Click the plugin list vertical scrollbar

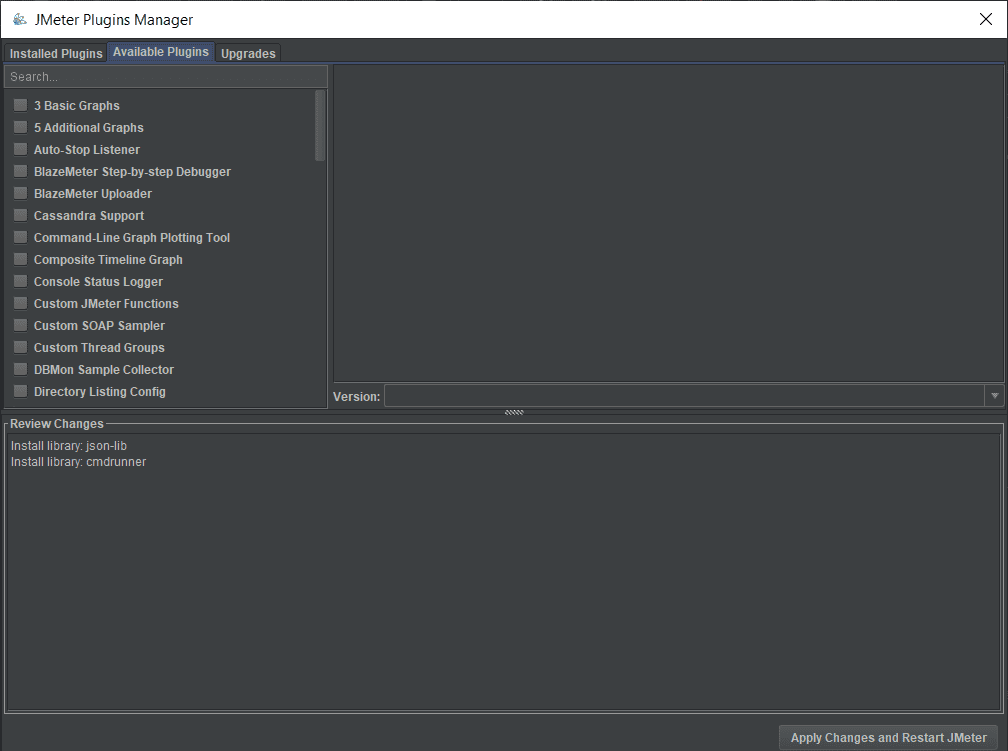click(320, 125)
